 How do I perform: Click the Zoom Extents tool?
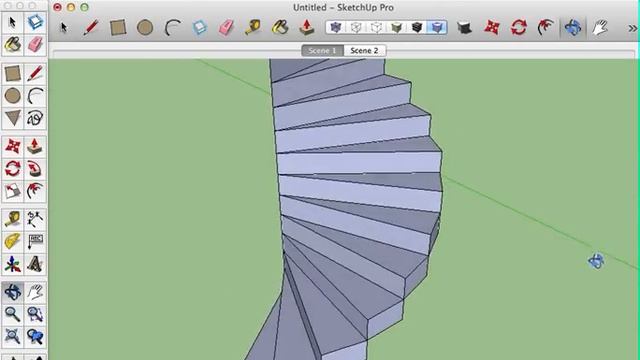coord(13,336)
